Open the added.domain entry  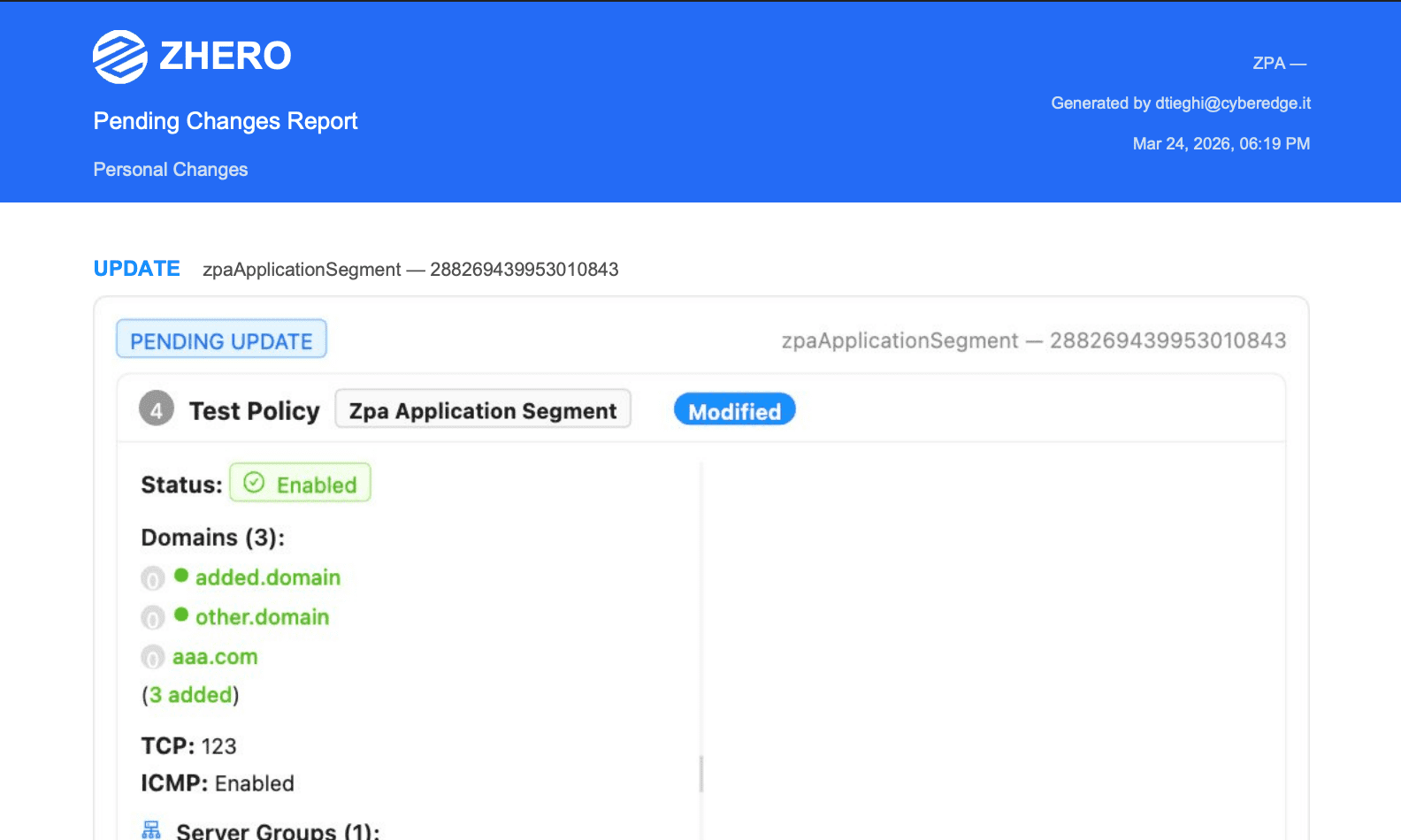(x=267, y=577)
